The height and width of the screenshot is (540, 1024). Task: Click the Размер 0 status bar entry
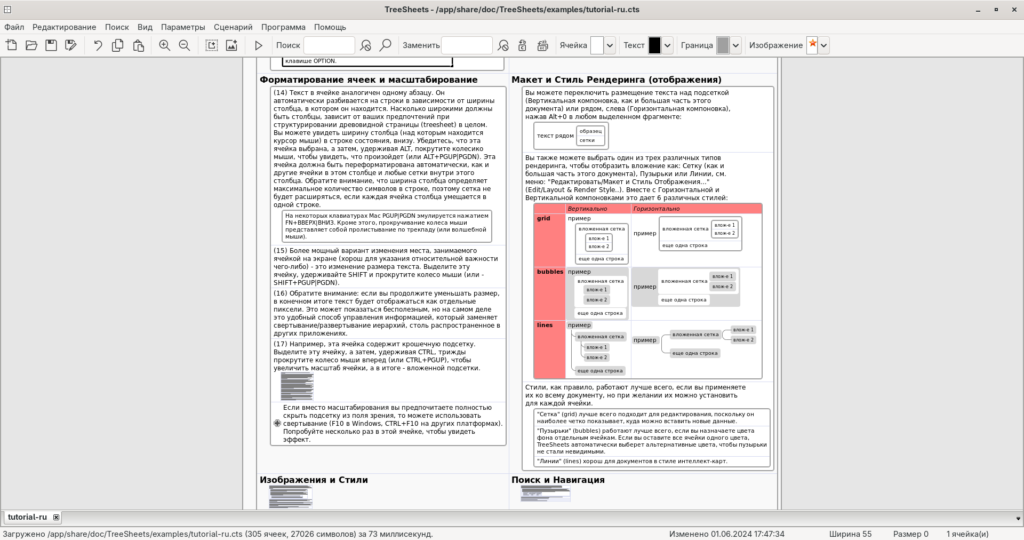[910, 534]
